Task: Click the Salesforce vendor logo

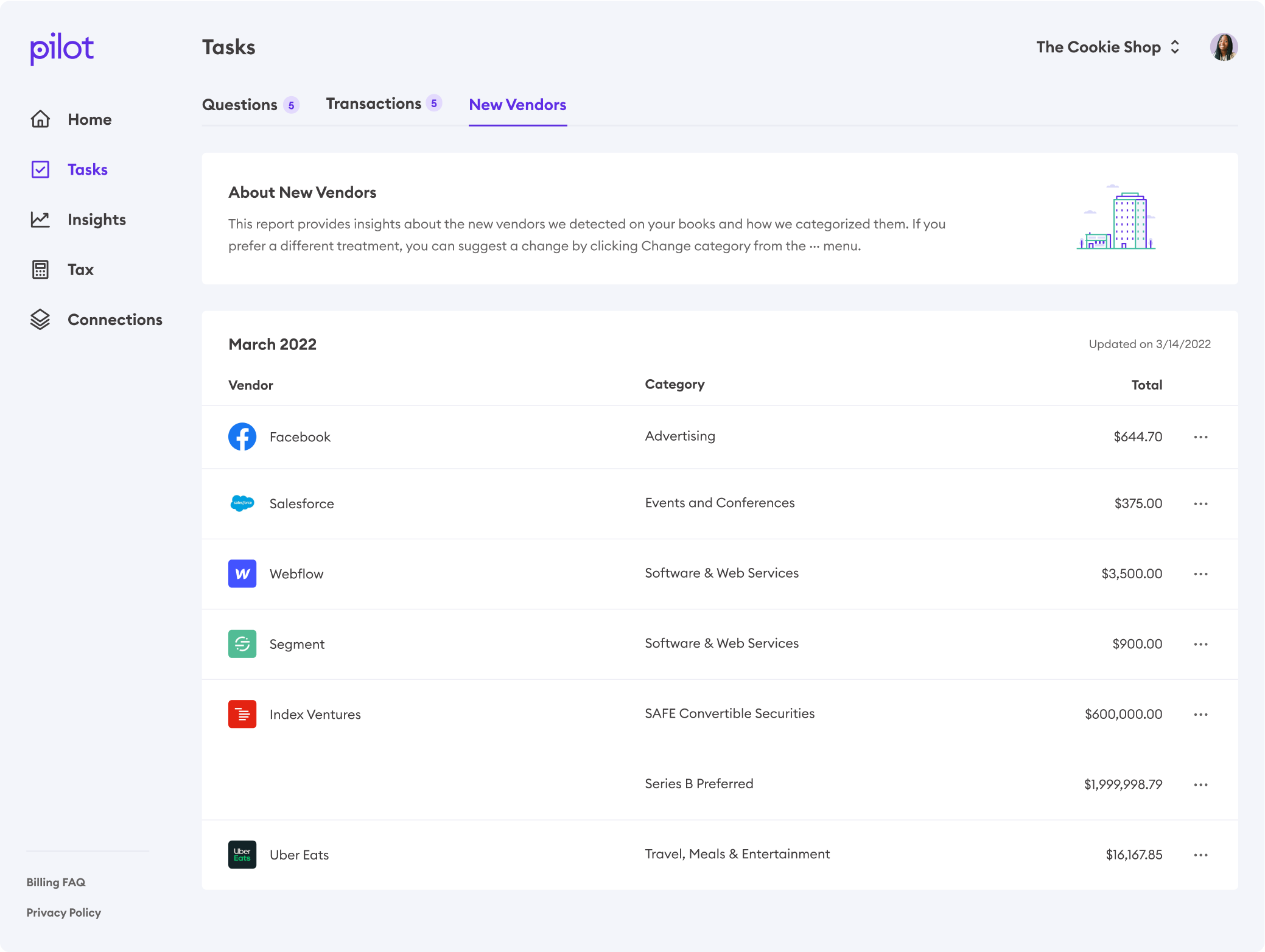Action: (242, 503)
